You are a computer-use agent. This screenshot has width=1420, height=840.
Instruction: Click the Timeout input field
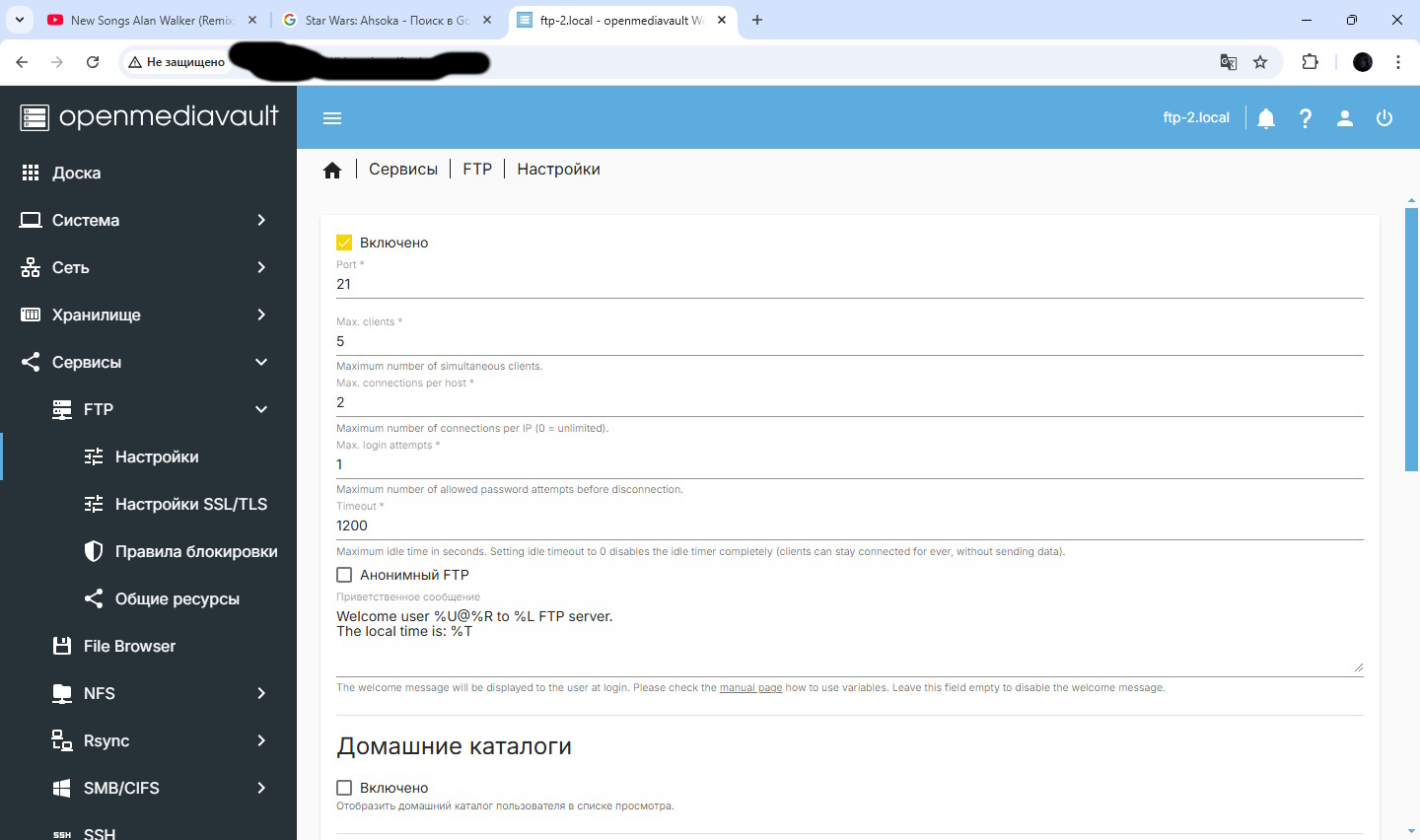848,525
